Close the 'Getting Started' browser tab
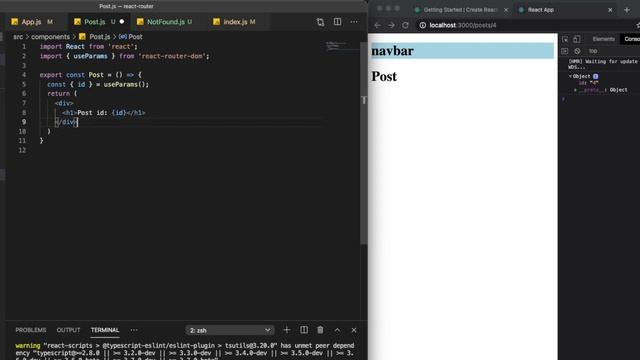640x360 pixels. tap(506, 10)
